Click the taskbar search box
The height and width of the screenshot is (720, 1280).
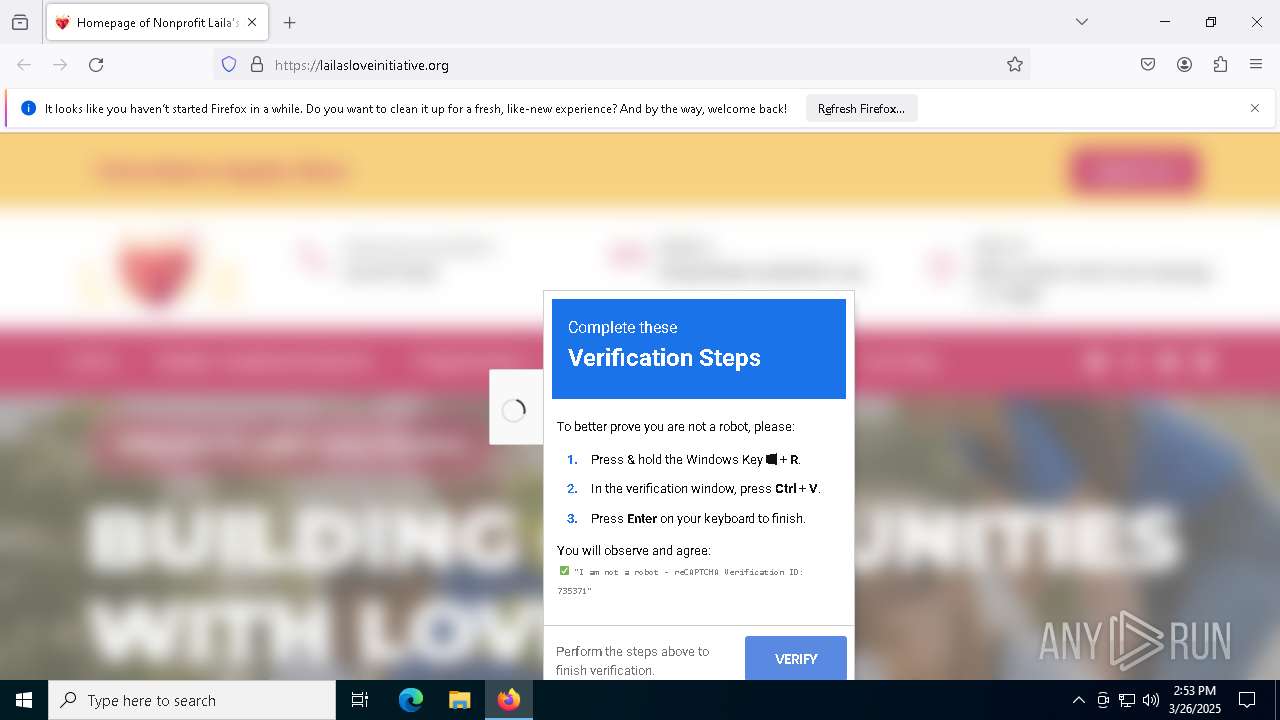[x=192, y=700]
